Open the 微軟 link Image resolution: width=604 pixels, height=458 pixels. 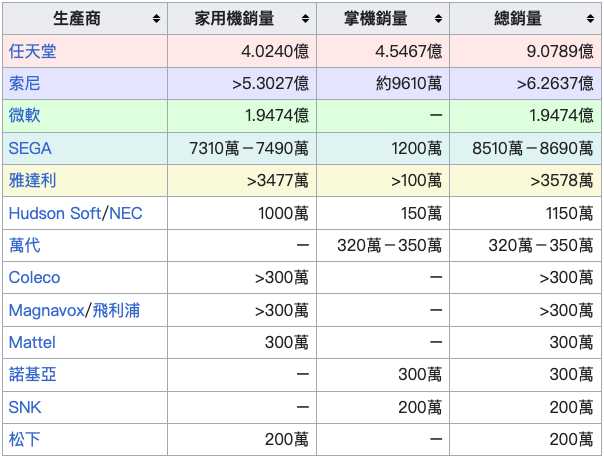24,116
